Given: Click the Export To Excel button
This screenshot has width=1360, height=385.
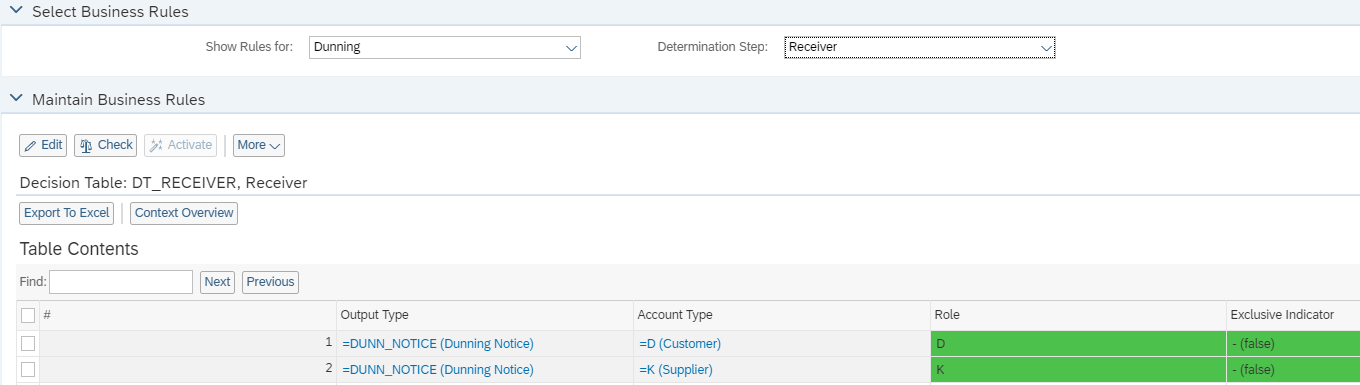Looking at the screenshot, I should (x=66, y=213).
